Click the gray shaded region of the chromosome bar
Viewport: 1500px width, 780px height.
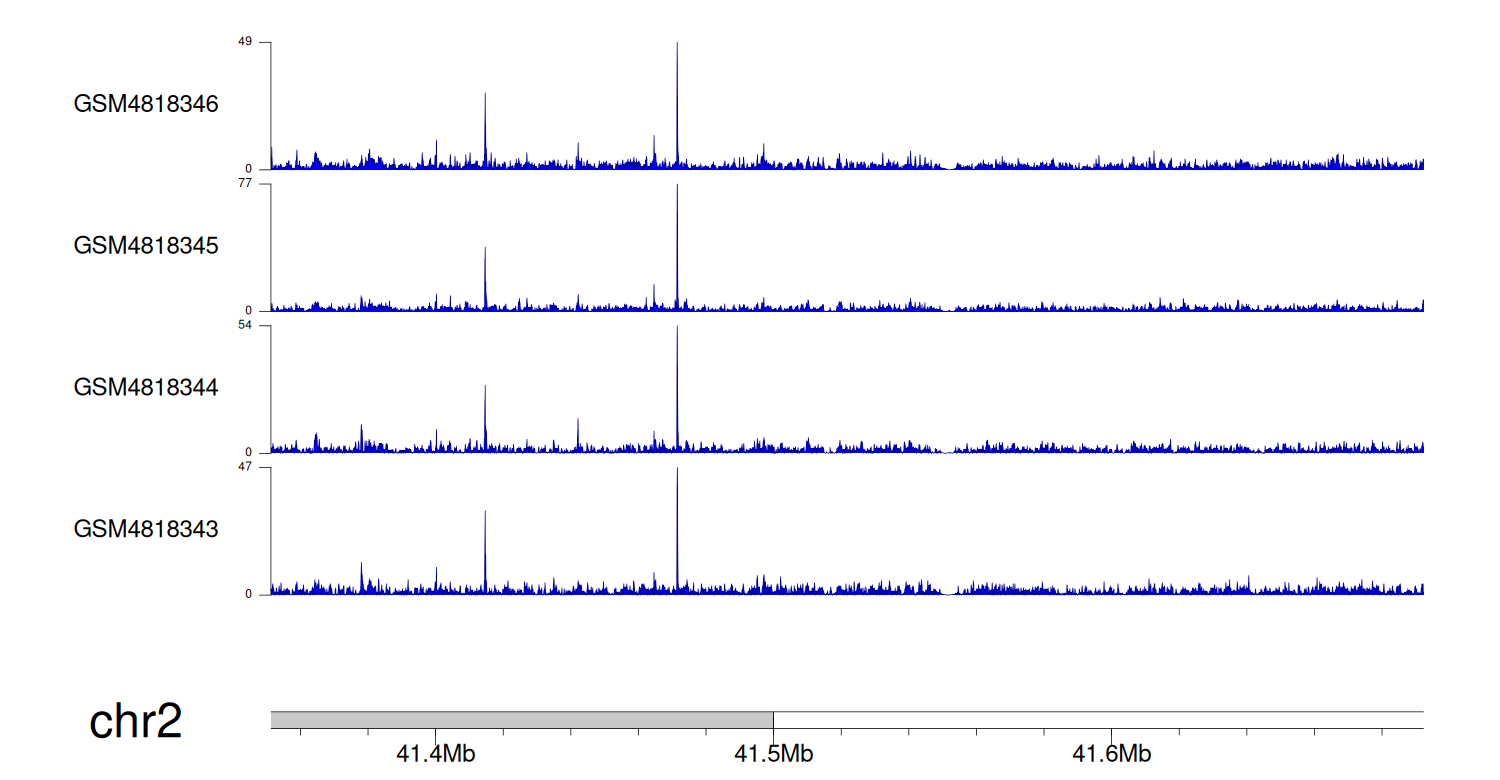521,720
